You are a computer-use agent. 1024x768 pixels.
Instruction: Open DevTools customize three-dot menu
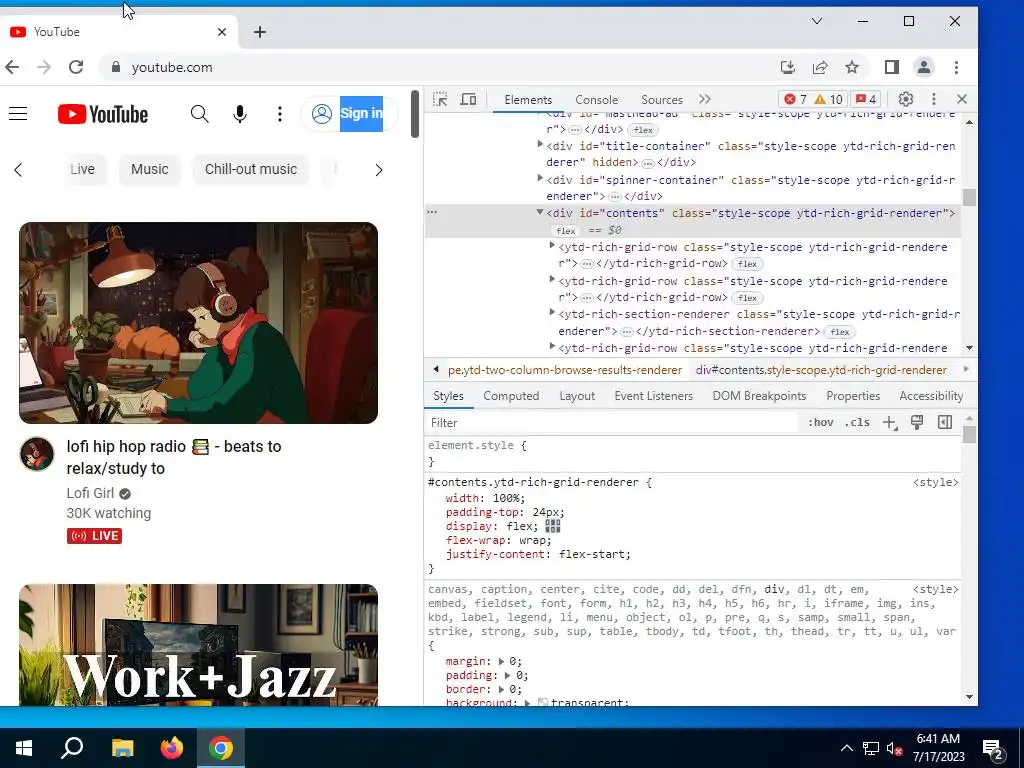click(x=934, y=99)
